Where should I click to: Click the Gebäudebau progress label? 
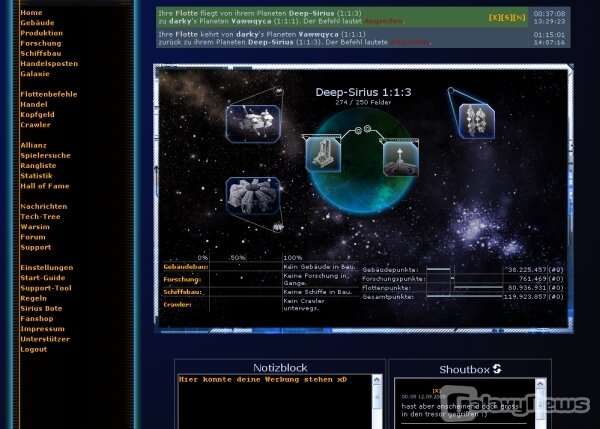coord(186,267)
